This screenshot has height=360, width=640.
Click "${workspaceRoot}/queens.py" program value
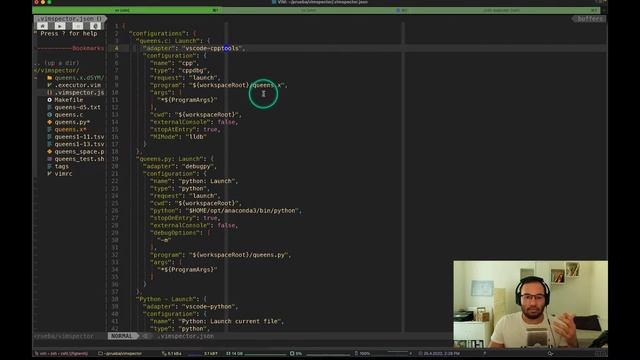pyautogui.click(x=239, y=255)
